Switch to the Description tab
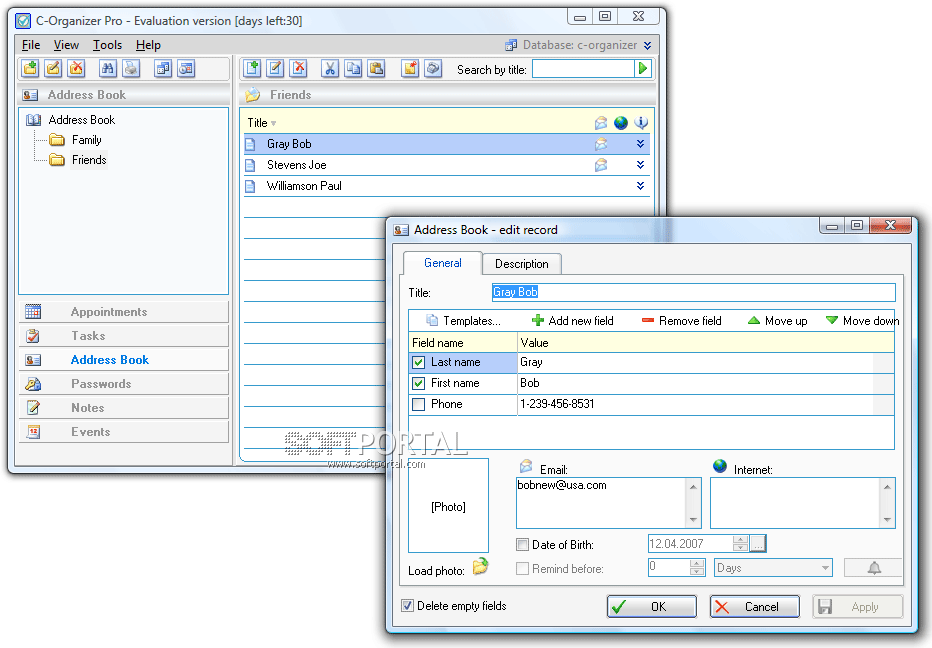 point(521,264)
